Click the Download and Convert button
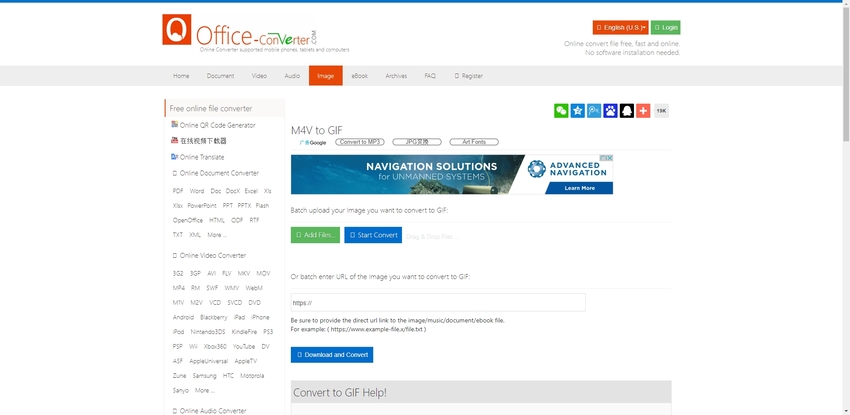The width and height of the screenshot is (850, 415). coord(331,354)
